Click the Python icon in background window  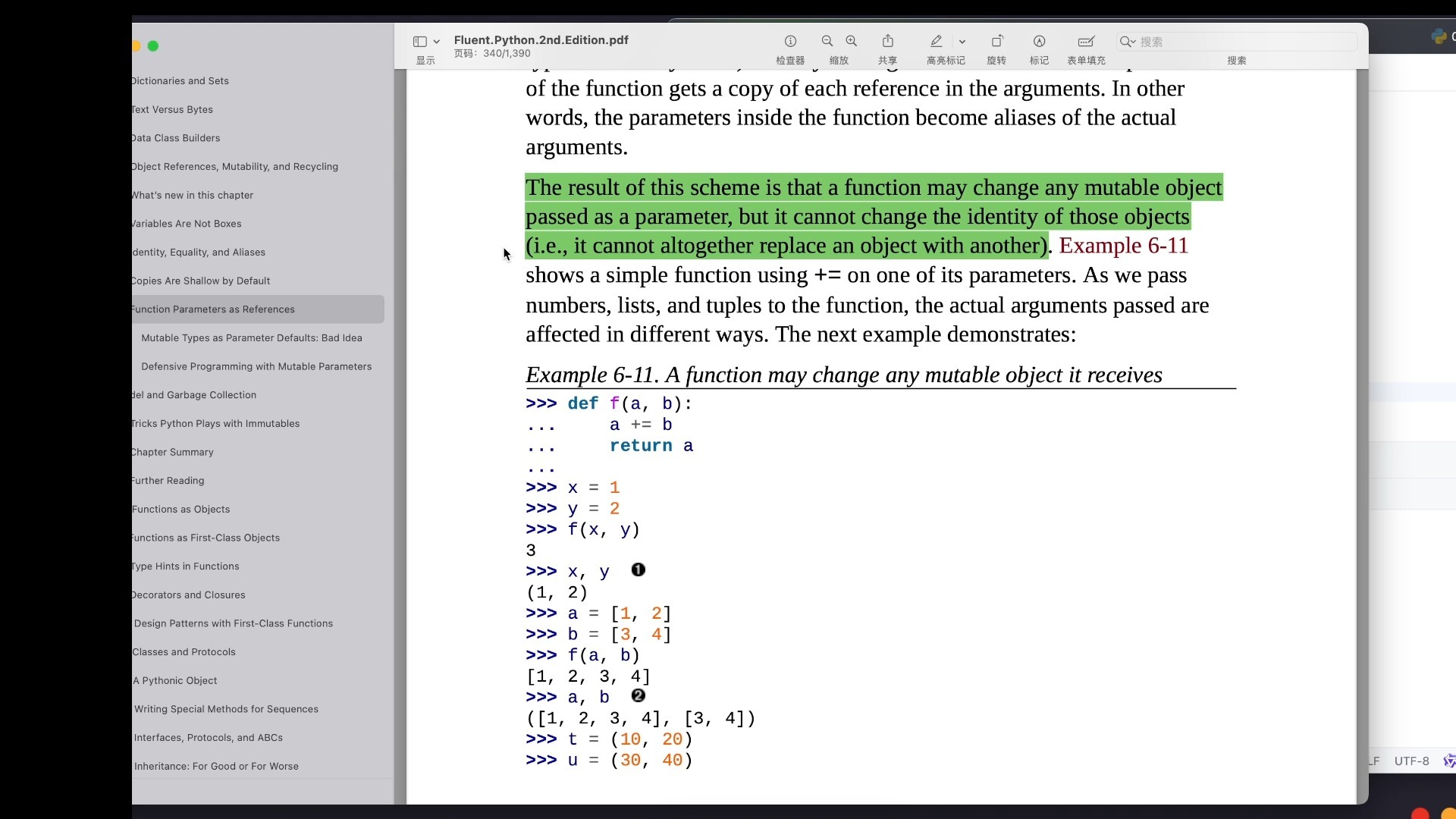click(x=1439, y=36)
